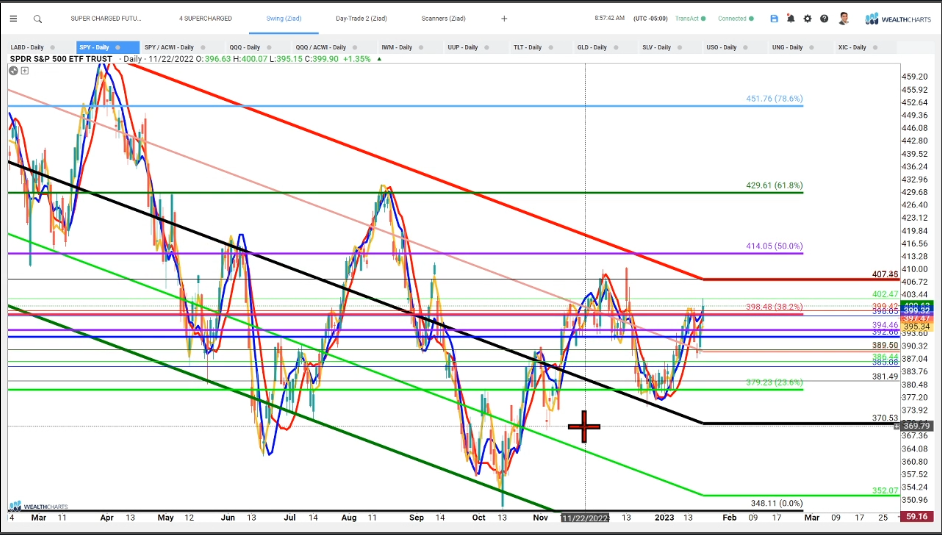Click the dot icon beside the LABD - Daily tab
Screen dimensions: 942x535
click(x=53, y=47)
